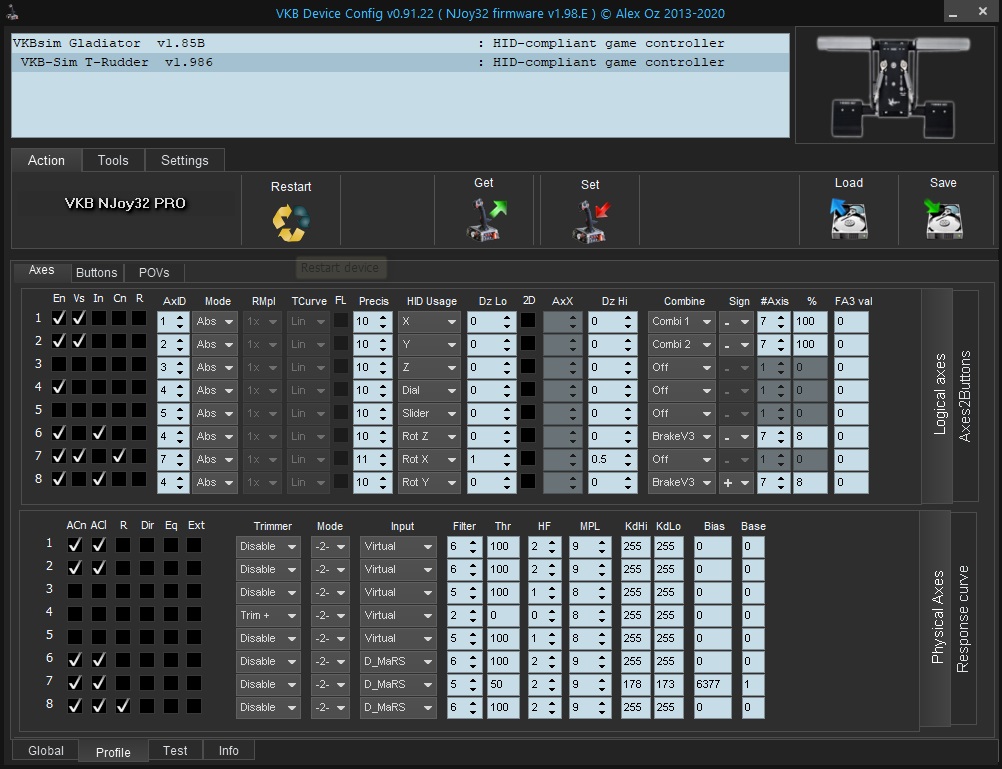The image size is (1002, 769).
Task: Click the Bias field showing 6377
Action: (x=713, y=685)
